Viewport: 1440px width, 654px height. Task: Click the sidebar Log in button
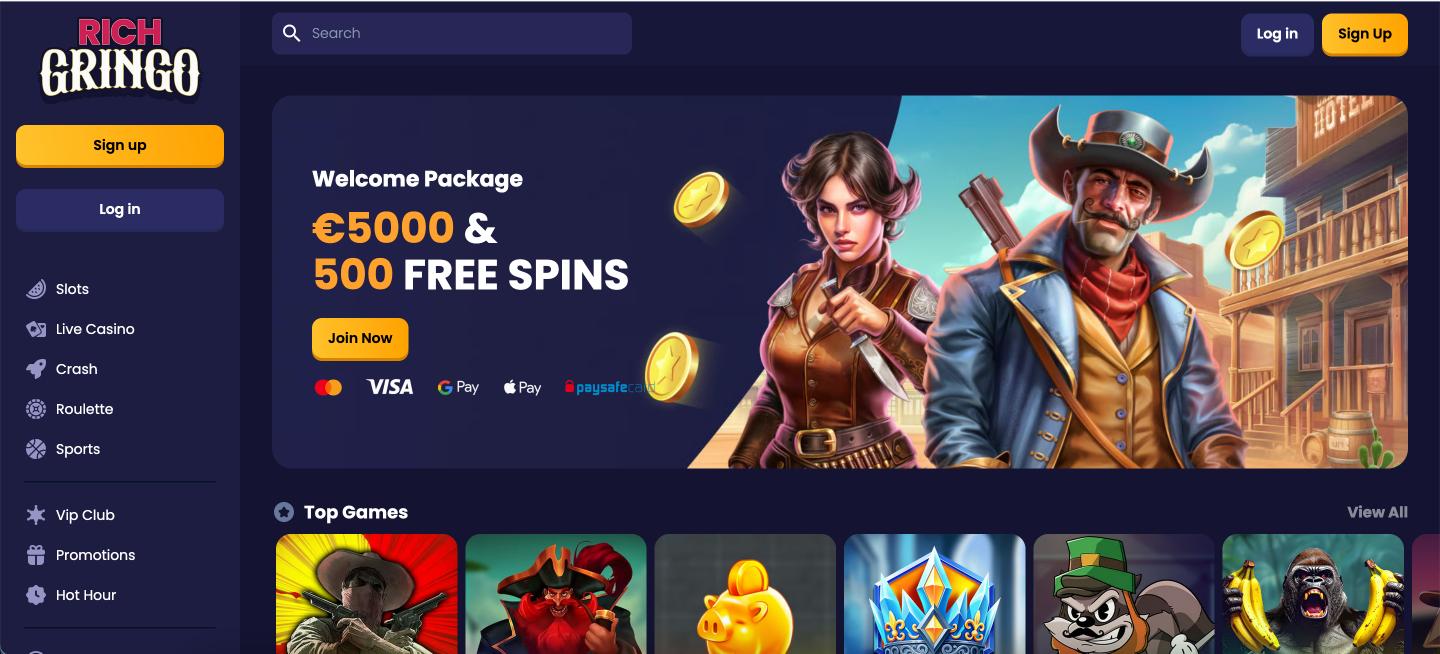pos(120,210)
